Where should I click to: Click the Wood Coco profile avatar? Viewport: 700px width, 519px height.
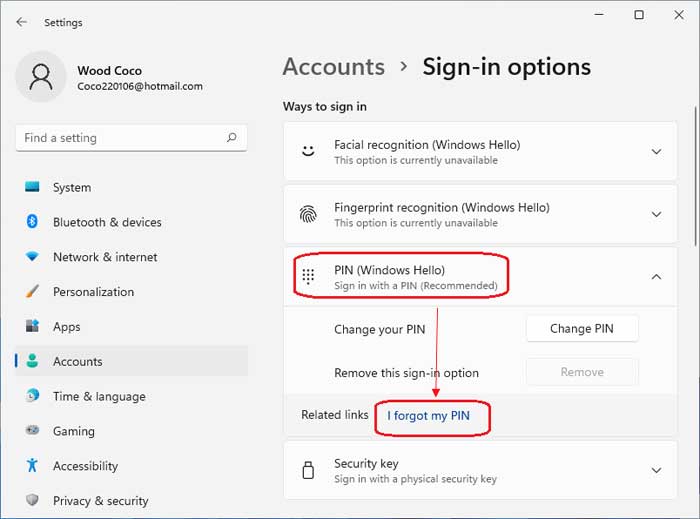click(x=41, y=76)
